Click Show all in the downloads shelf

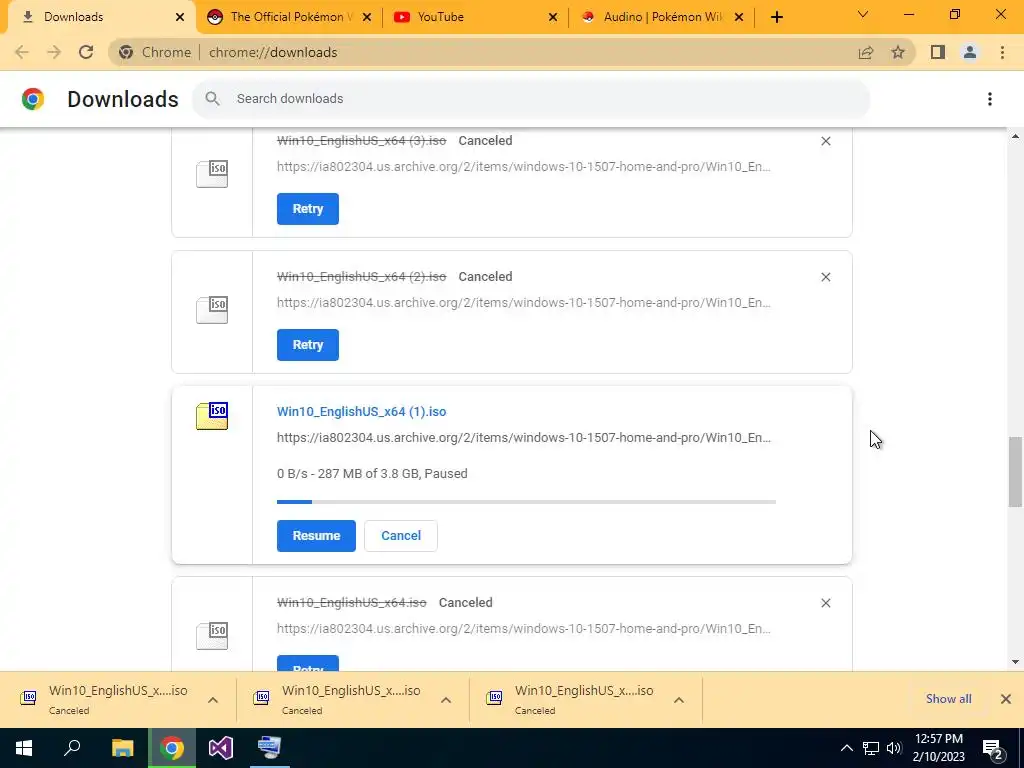948,699
